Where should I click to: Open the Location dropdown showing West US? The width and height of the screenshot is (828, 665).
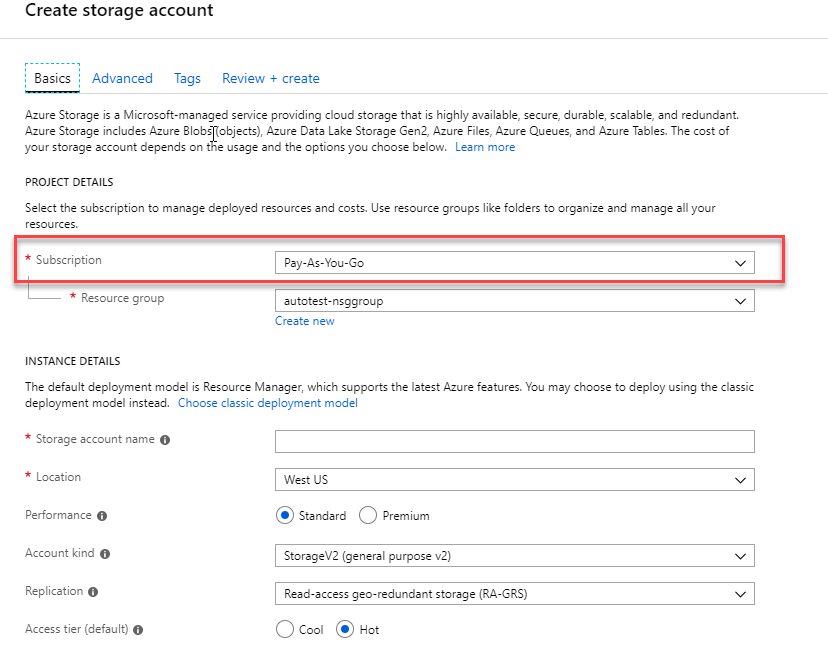click(514, 480)
